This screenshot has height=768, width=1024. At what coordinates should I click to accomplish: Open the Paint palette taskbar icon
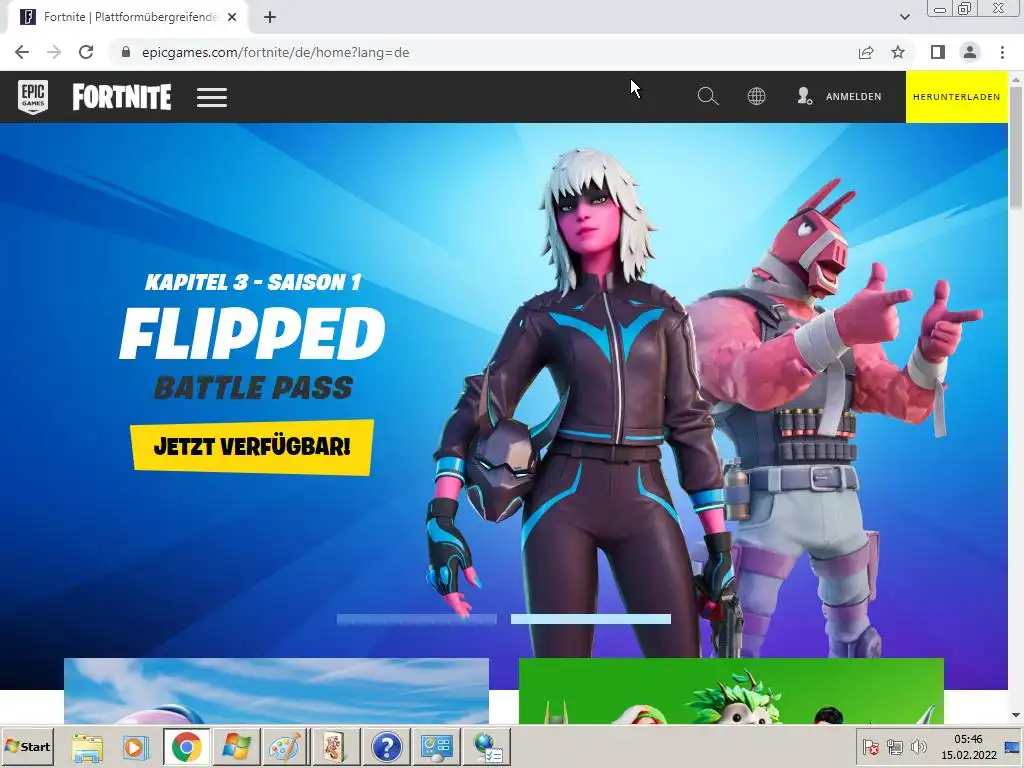(x=285, y=747)
